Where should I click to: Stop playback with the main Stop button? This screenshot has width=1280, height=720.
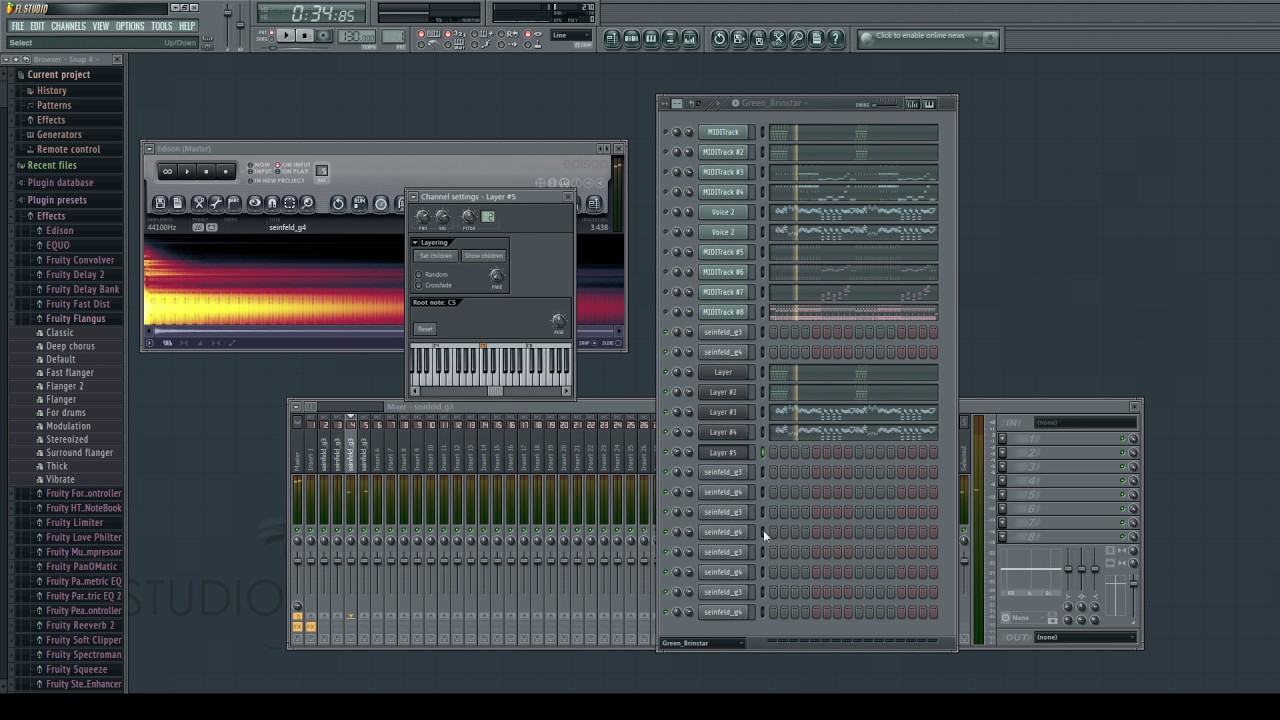[305, 36]
